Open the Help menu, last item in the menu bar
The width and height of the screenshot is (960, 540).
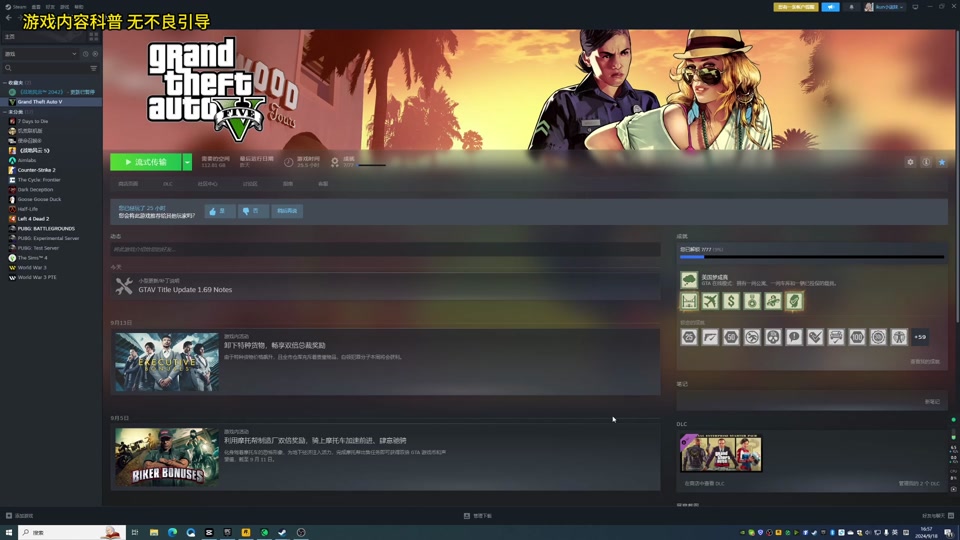79,7
